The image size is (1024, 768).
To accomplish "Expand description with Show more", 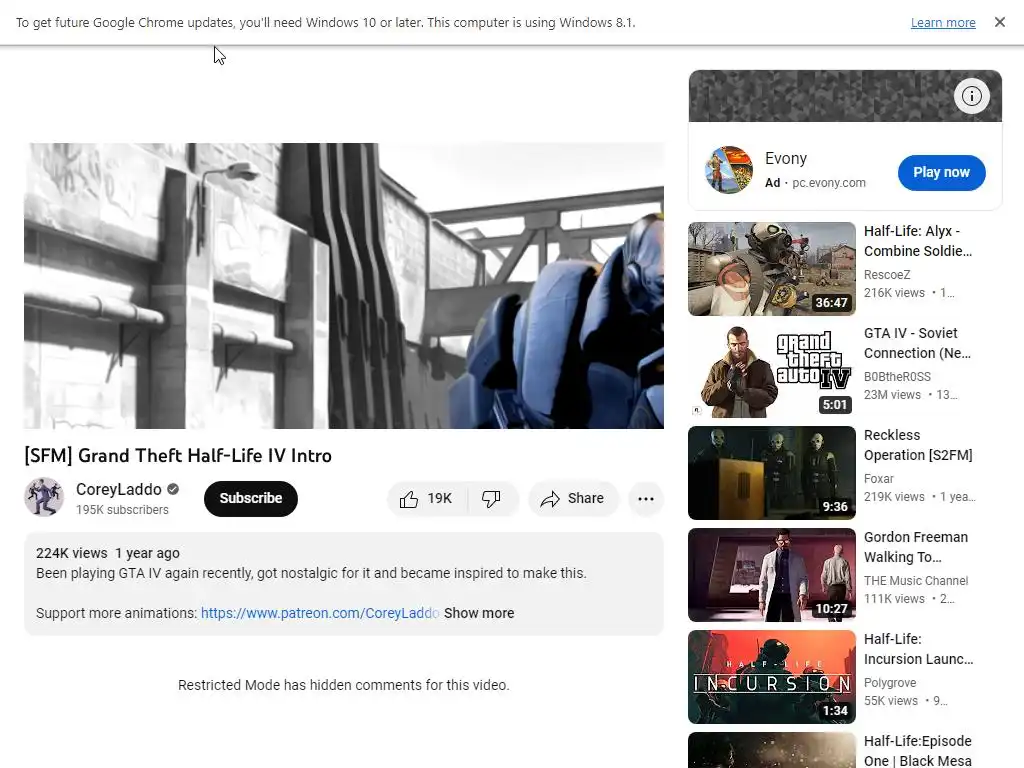I will (479, 613).
